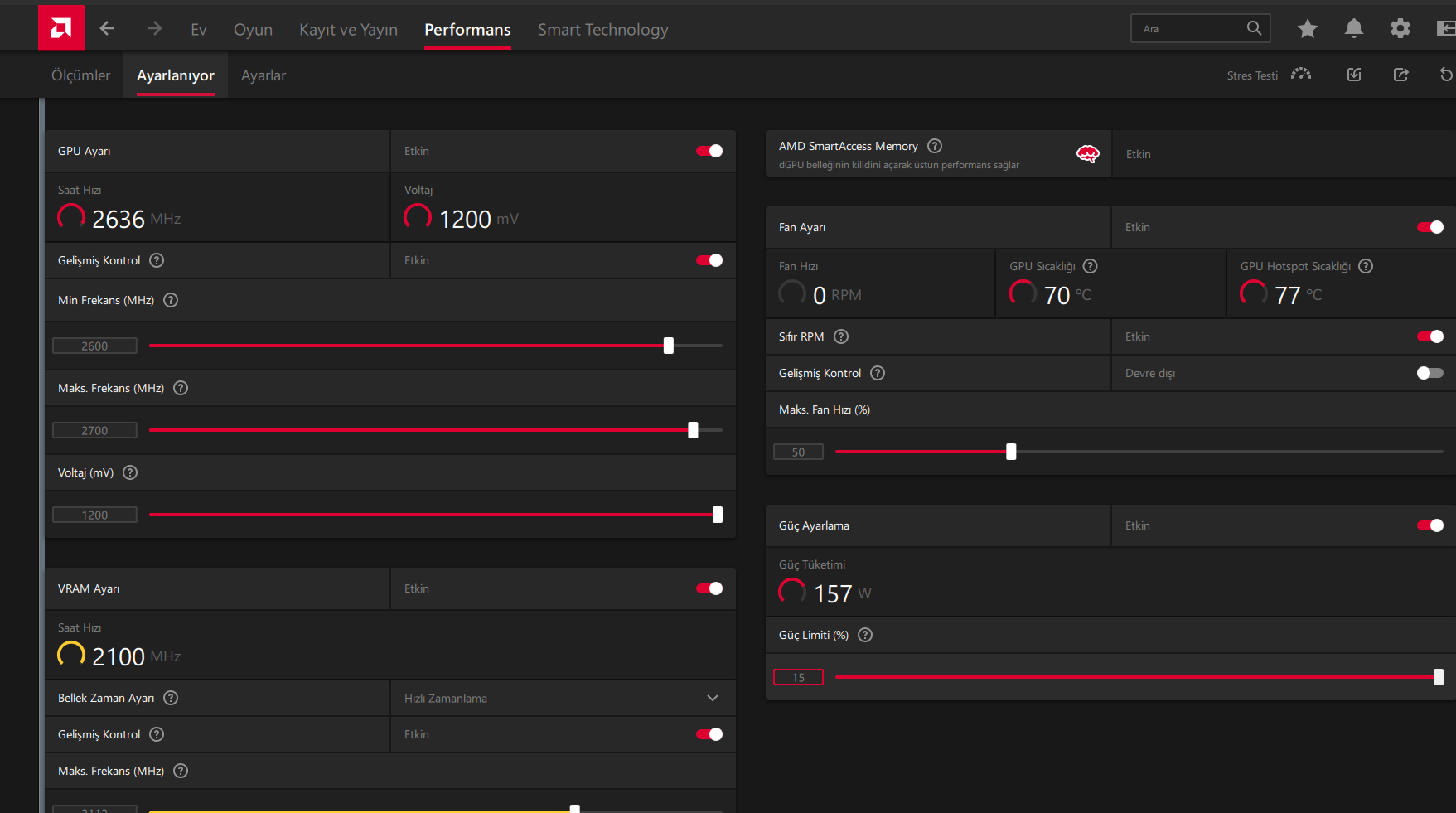Open help for Bellek Zaman Ayarı
Viewport: 1456px width, 813px height.
171,698
